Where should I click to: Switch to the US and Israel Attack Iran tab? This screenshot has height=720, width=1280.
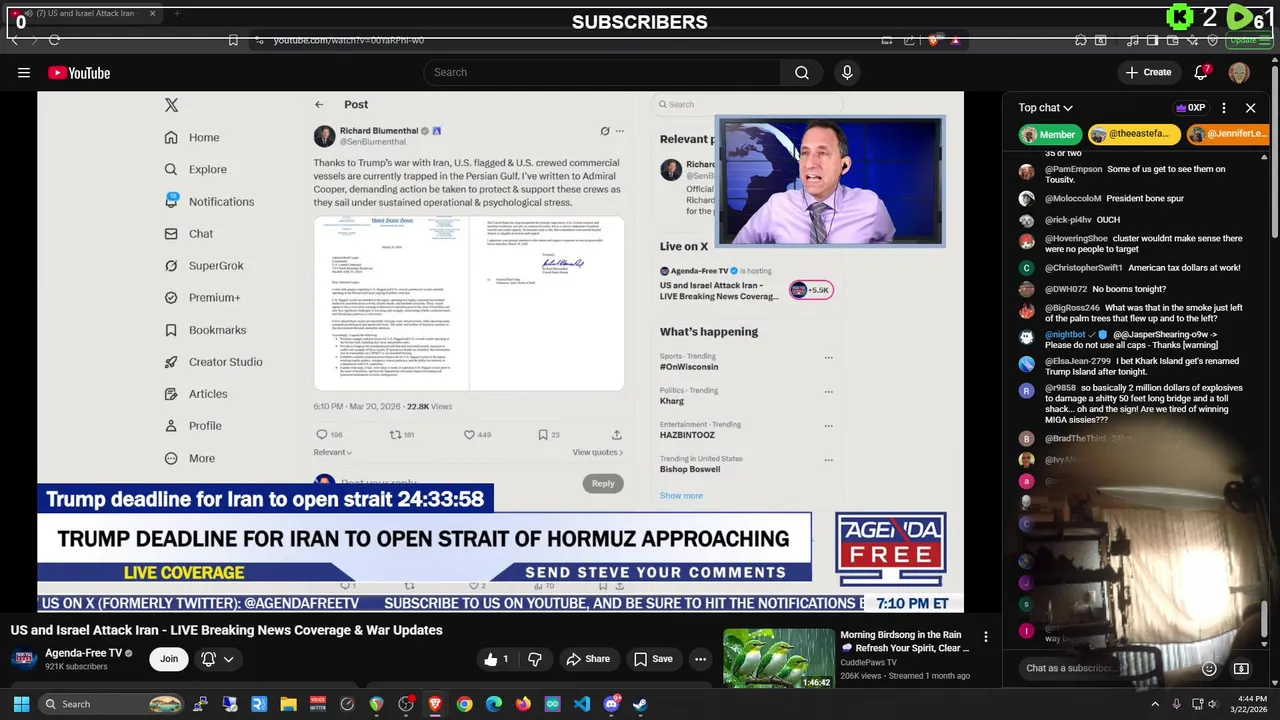coord(81,14)
